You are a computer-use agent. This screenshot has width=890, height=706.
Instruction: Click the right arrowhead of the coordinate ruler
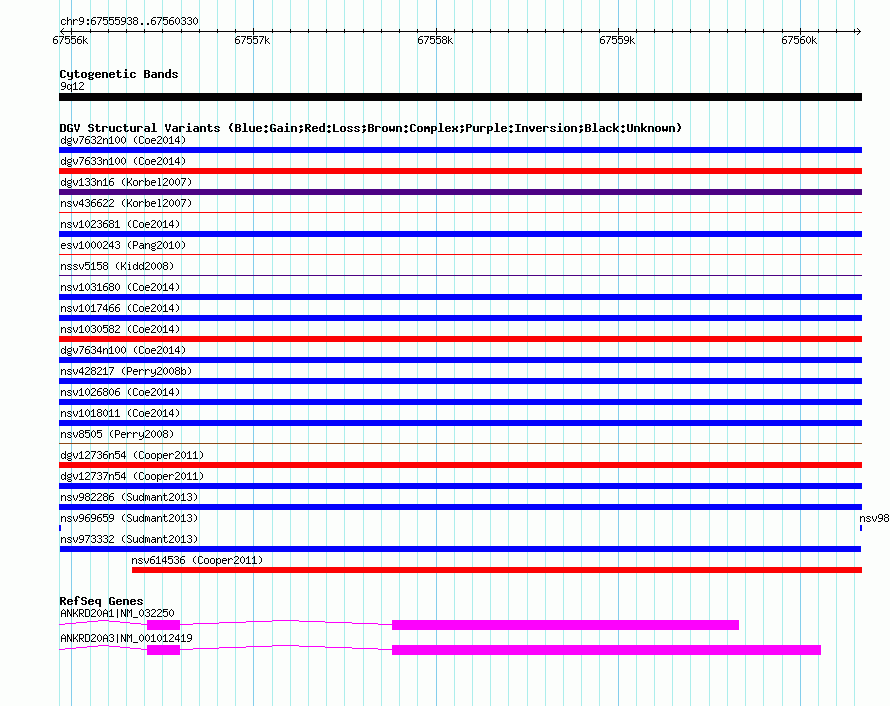coord(858,31)
